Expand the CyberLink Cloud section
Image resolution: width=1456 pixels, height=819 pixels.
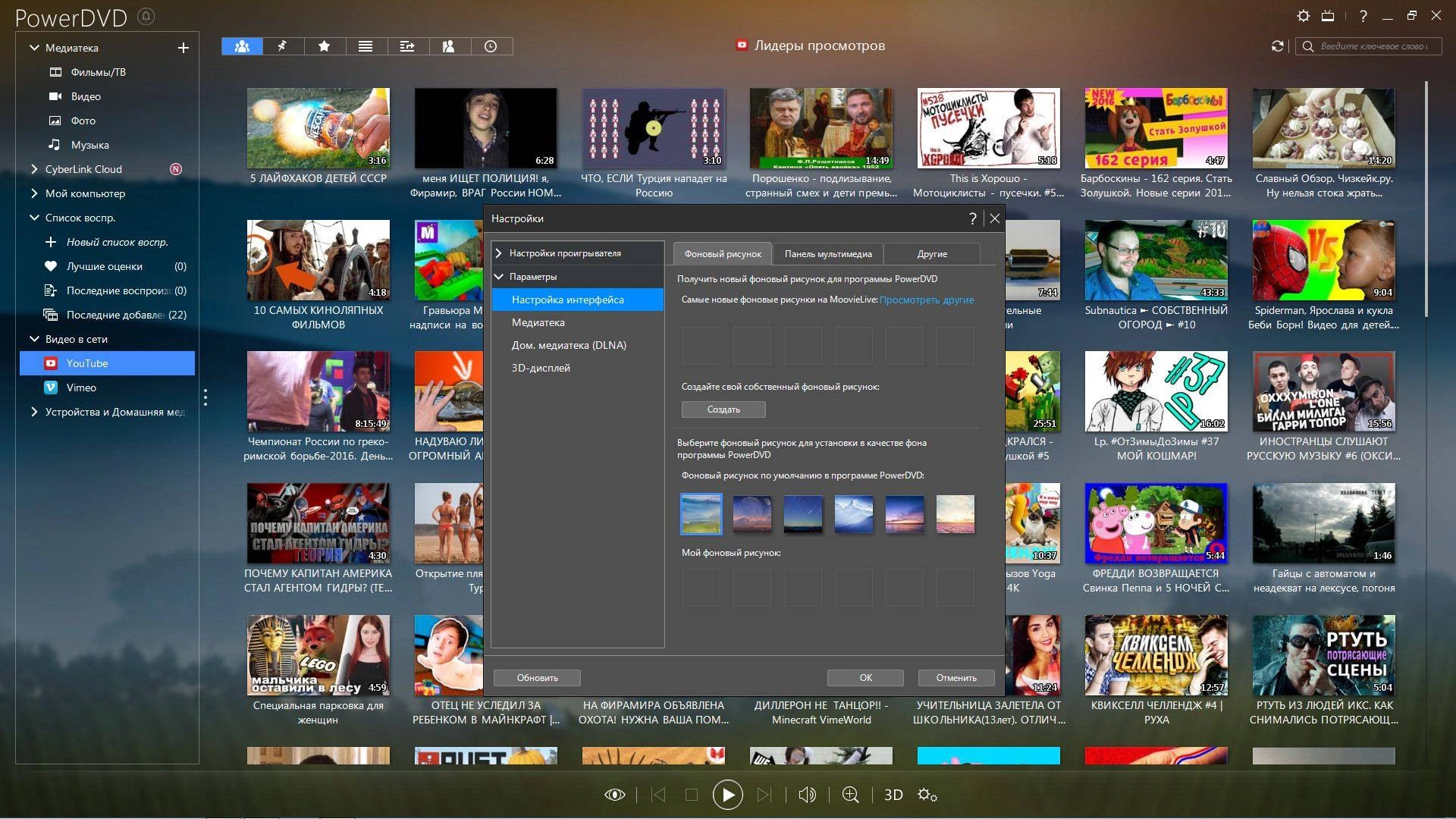click(34, 169)
